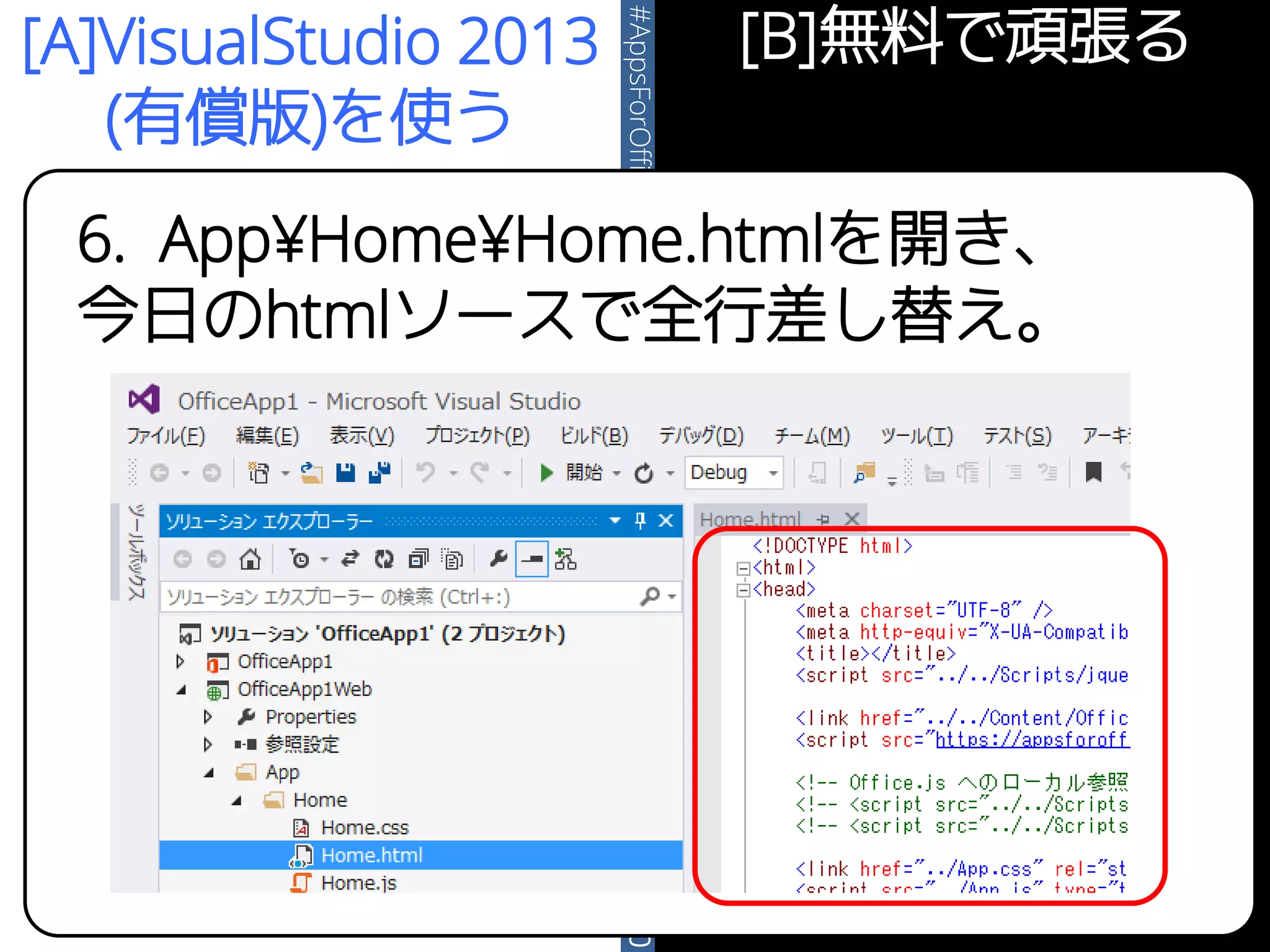1270x952 pixels.
Task: Collapse the Home folder
Action: coord(237,801)
